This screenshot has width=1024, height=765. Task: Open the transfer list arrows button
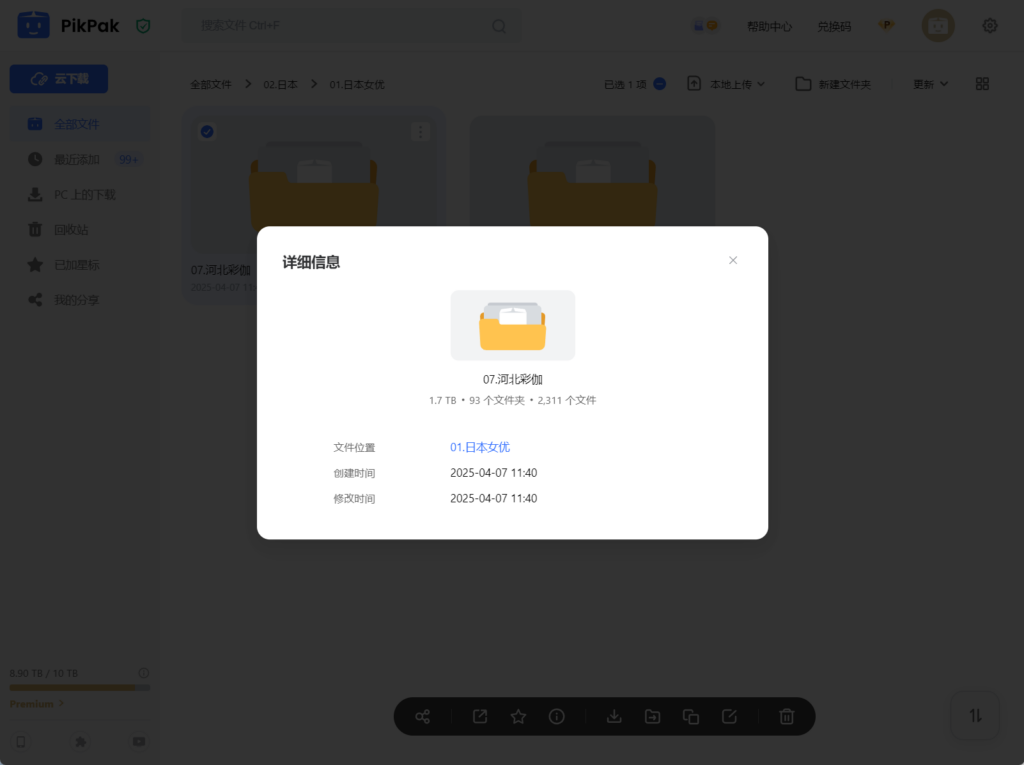(975, 715)
